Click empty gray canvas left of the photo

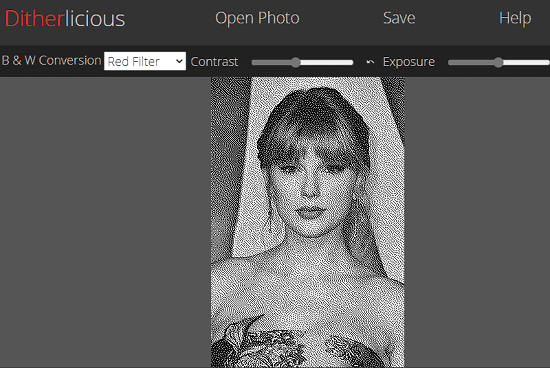click(105, 222)
